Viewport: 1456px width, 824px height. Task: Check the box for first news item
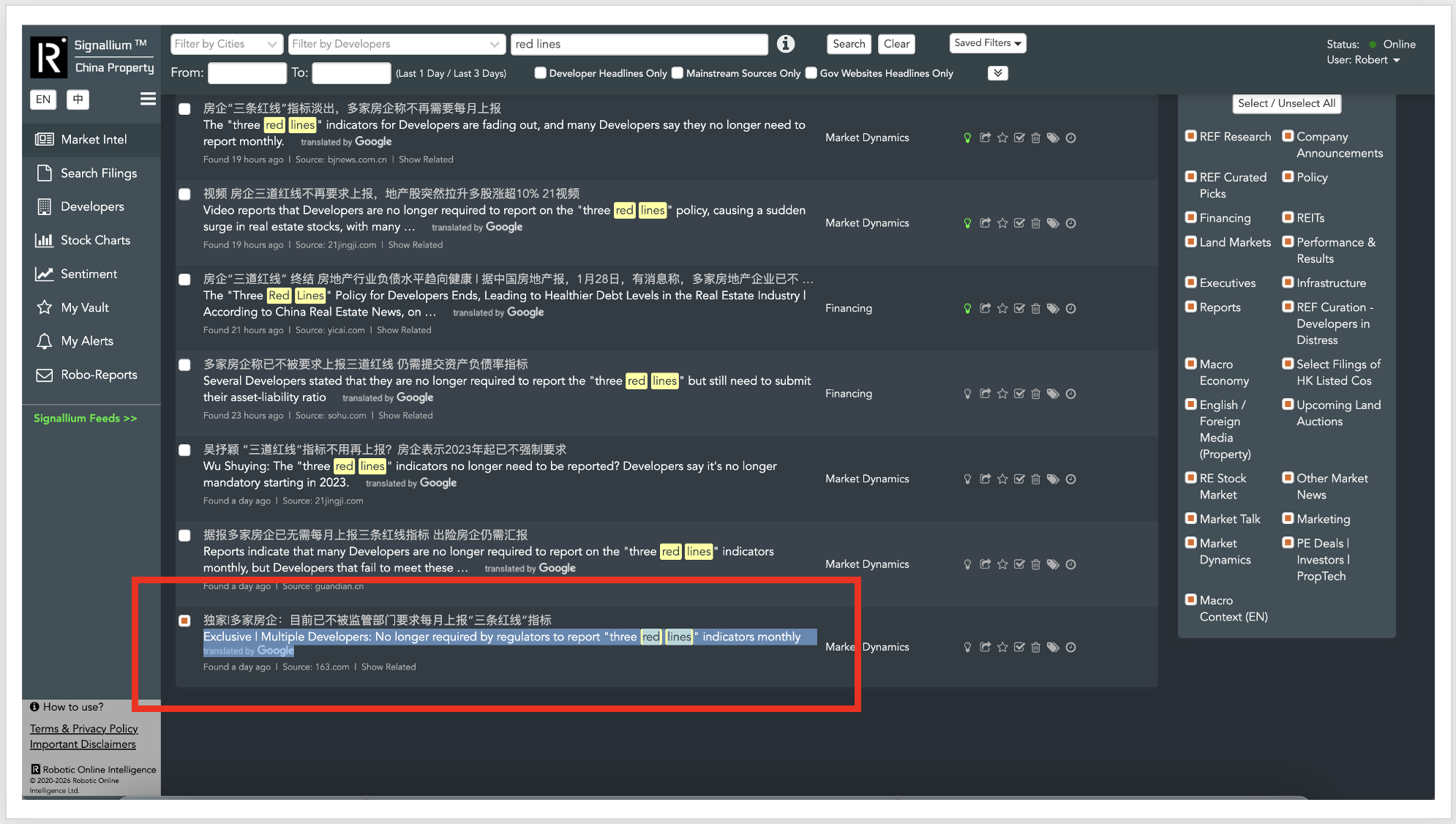click(x=185, y=109)
